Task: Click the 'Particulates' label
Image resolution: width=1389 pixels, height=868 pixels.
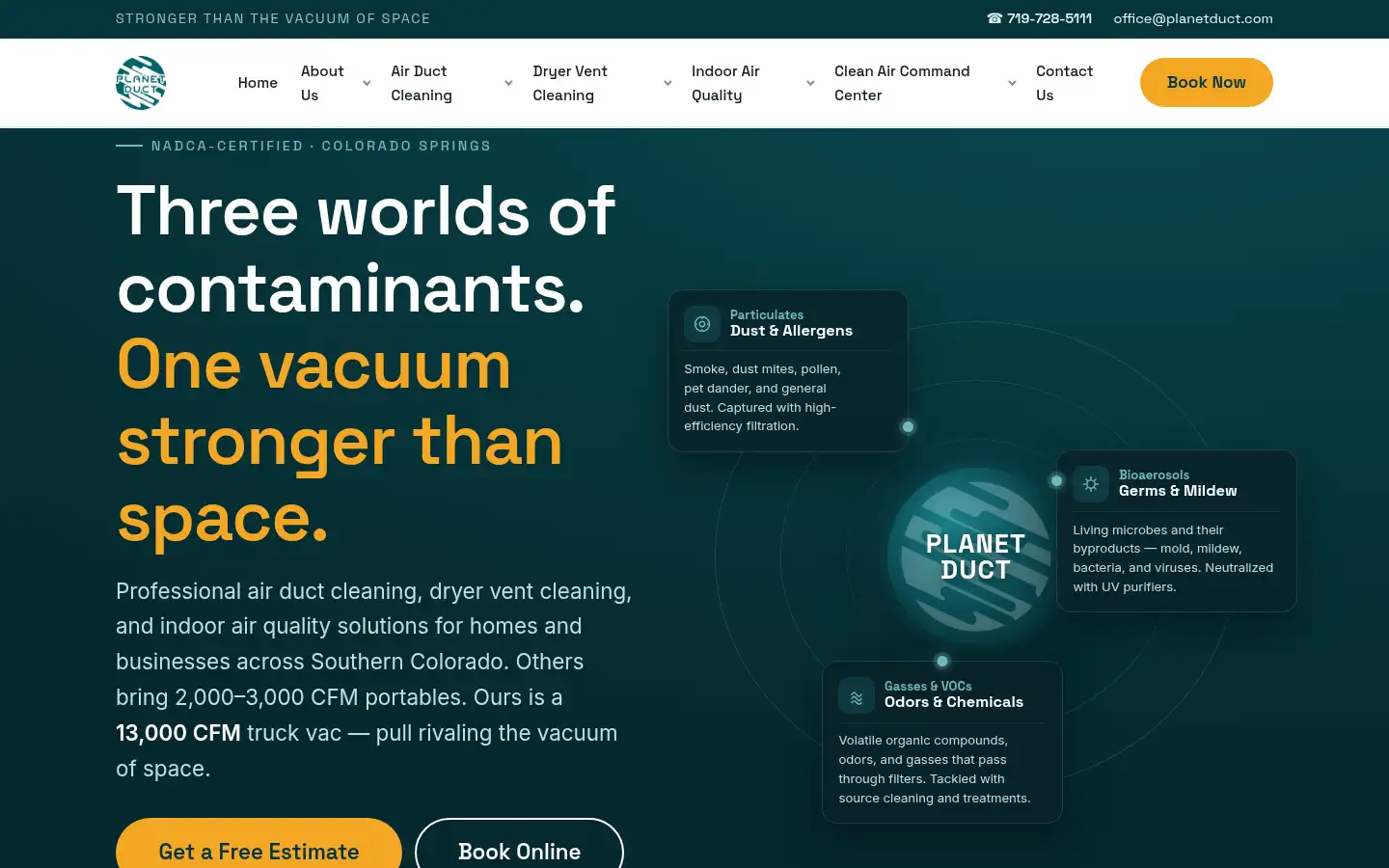Action: [767, 314]
